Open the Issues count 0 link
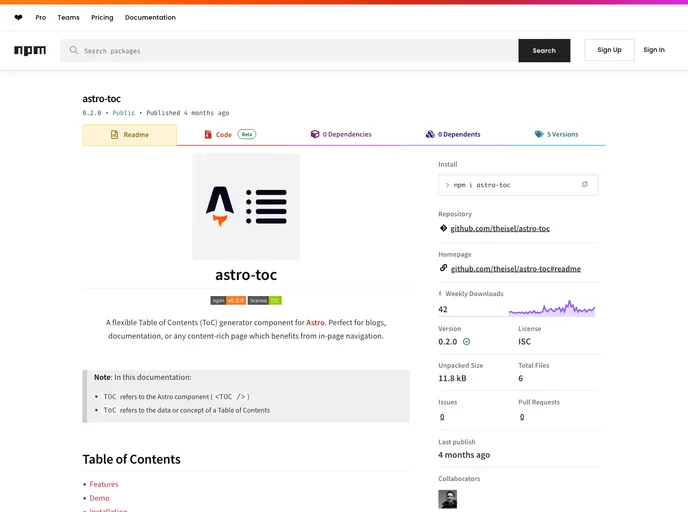Viewport: 688px width, 512px height. [442, 417]
